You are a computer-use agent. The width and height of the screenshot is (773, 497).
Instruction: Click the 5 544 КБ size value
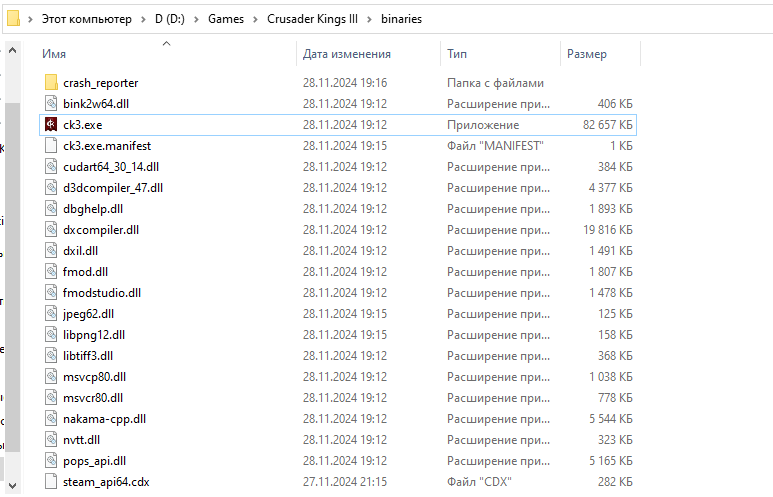pyautogui.click(x=610, y=419)
